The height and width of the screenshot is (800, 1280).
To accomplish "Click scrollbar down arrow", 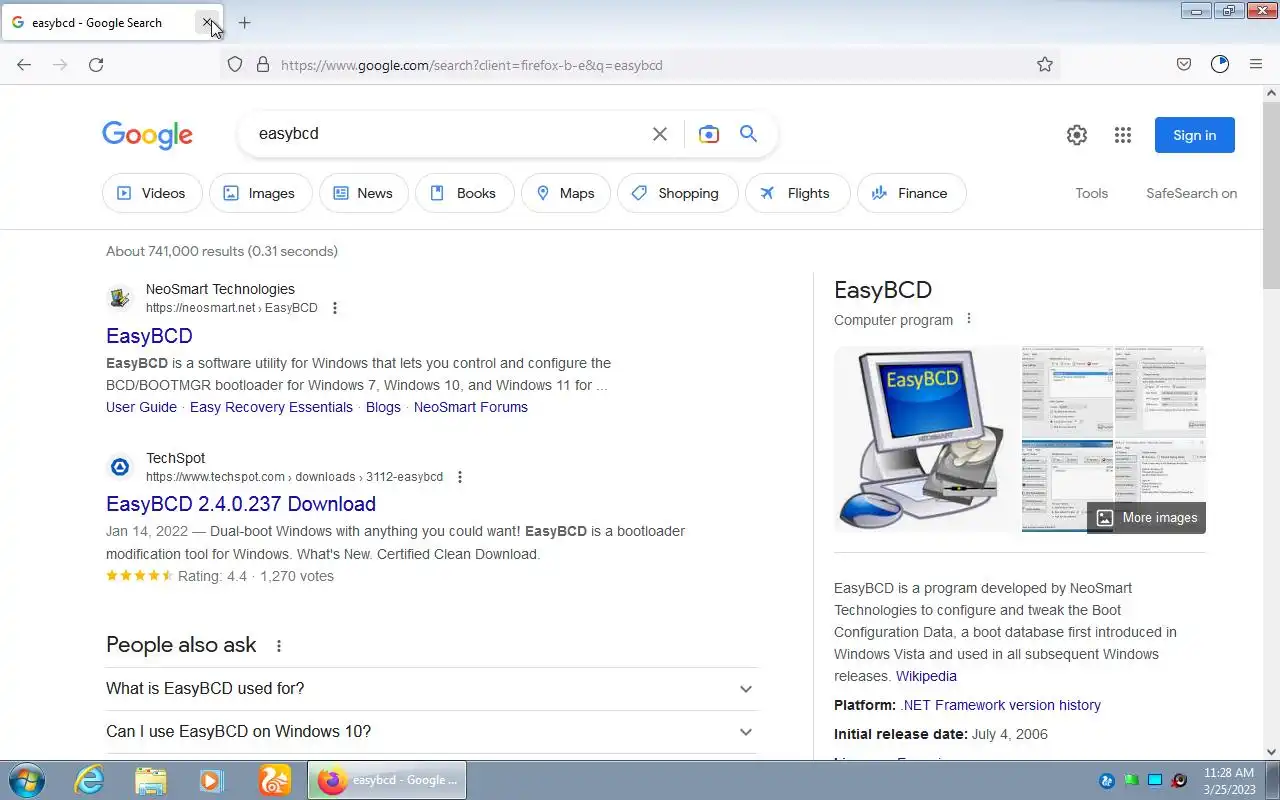I will (x=1271, y=752).
